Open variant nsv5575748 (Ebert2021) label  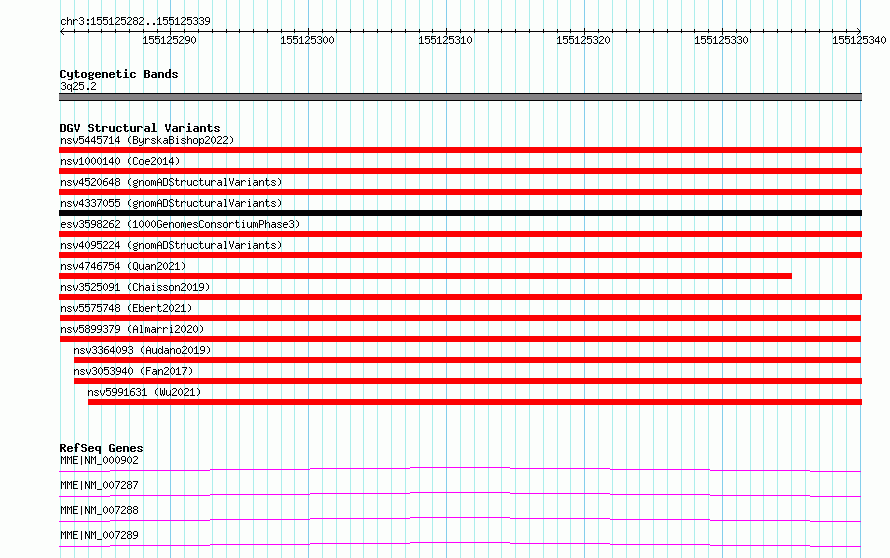pos(126,308)
